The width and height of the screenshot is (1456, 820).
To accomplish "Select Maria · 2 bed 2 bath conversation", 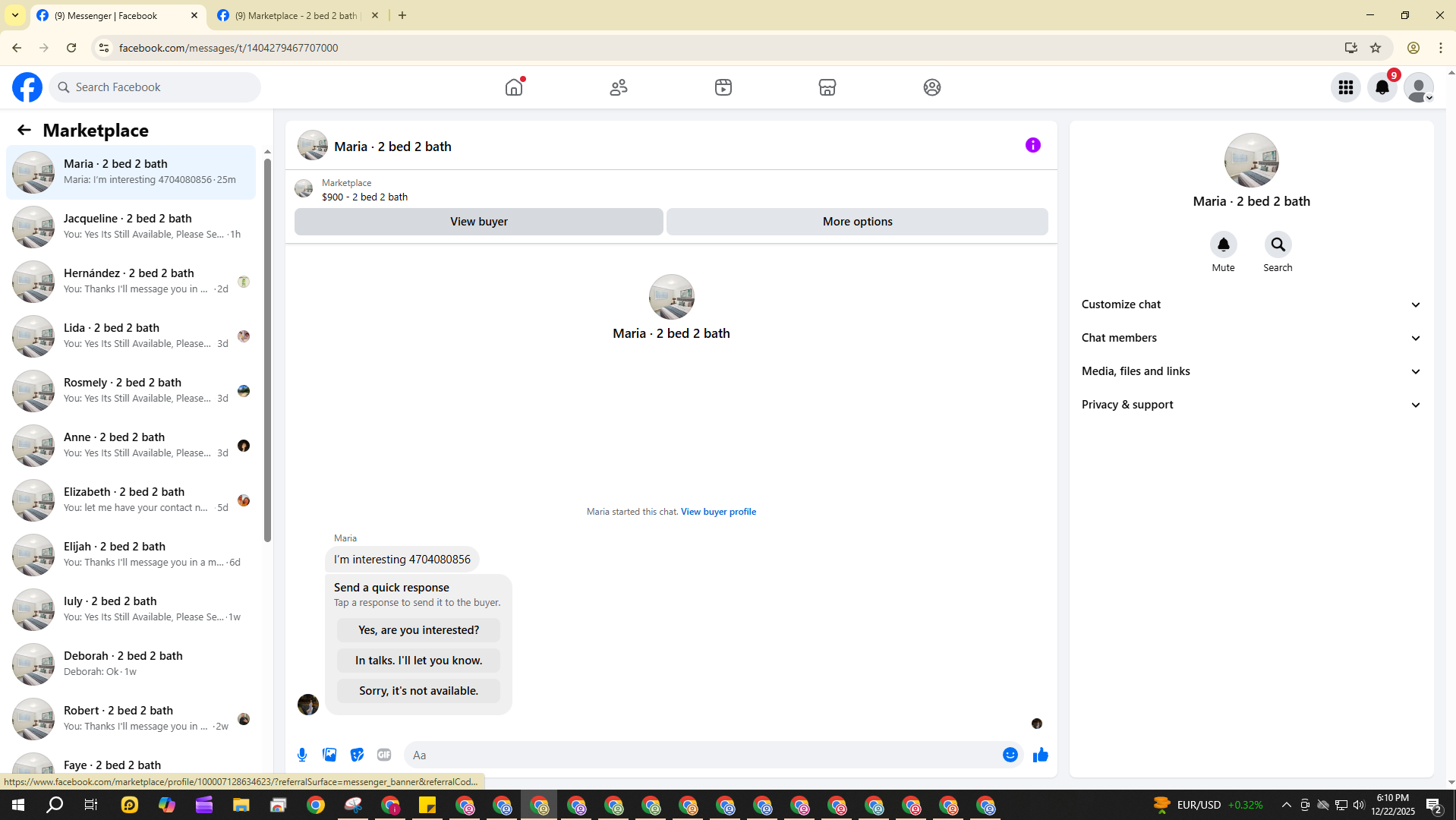I will pos(131,172).
